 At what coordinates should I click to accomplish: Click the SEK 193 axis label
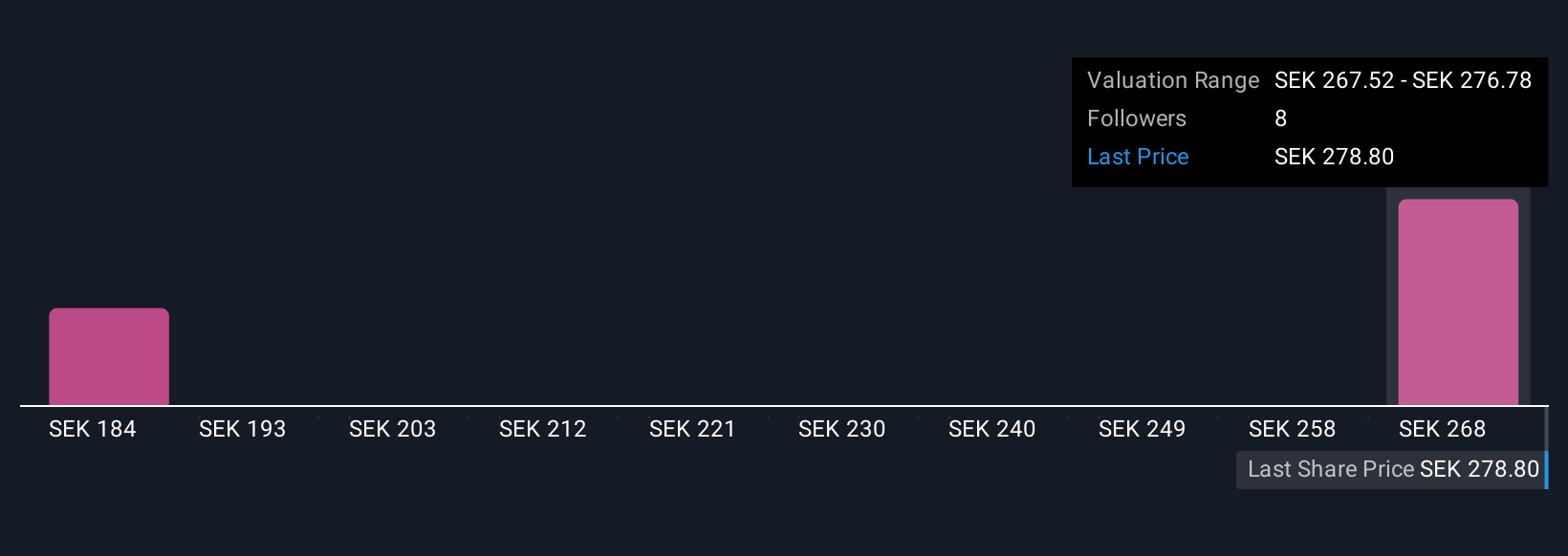coord(243,429)
